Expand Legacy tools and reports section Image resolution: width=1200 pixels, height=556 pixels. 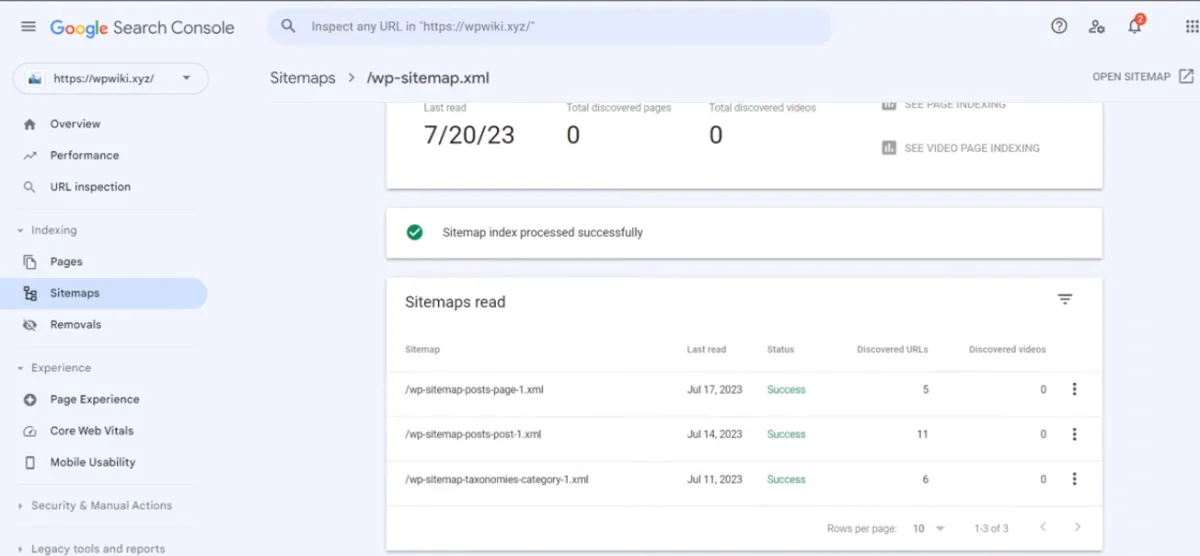click(x=20, y=549)
